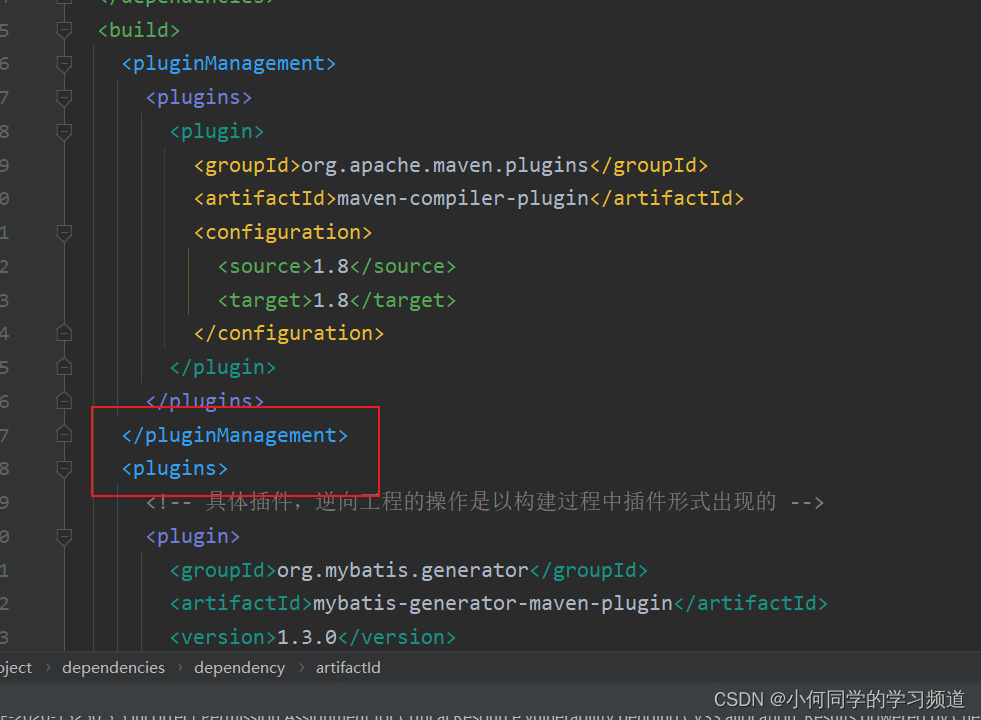This screenshot has width=981, height=720.
Task: Click the dependency breadcrumb entry
Action: tap(240, 667)
